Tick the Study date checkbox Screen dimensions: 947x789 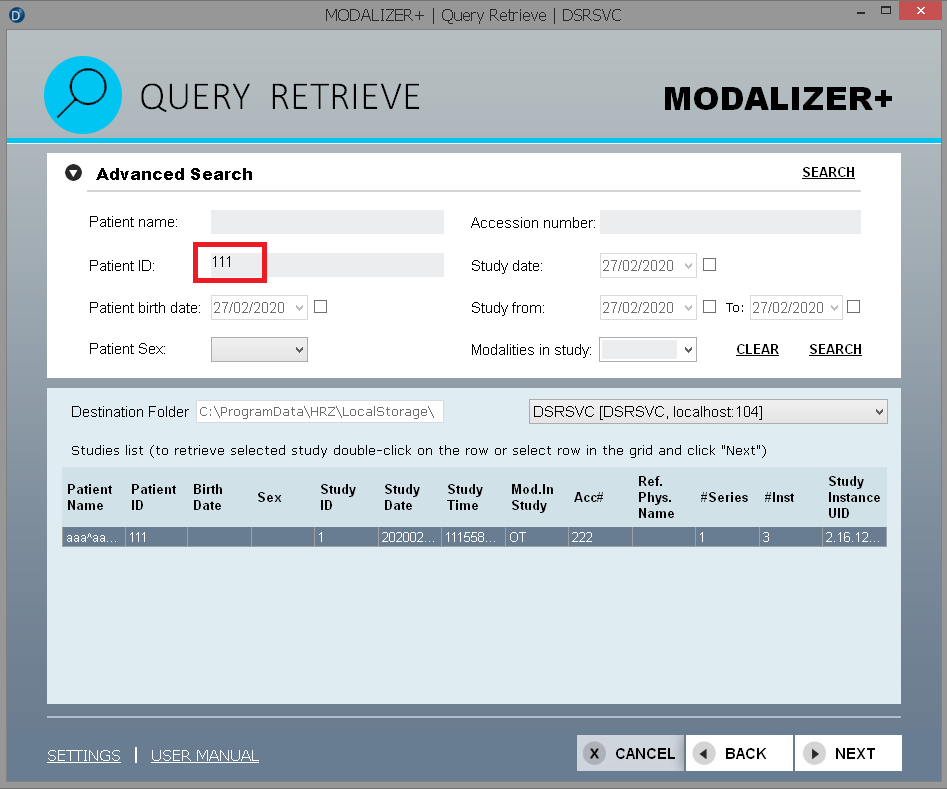pos(710,265)
